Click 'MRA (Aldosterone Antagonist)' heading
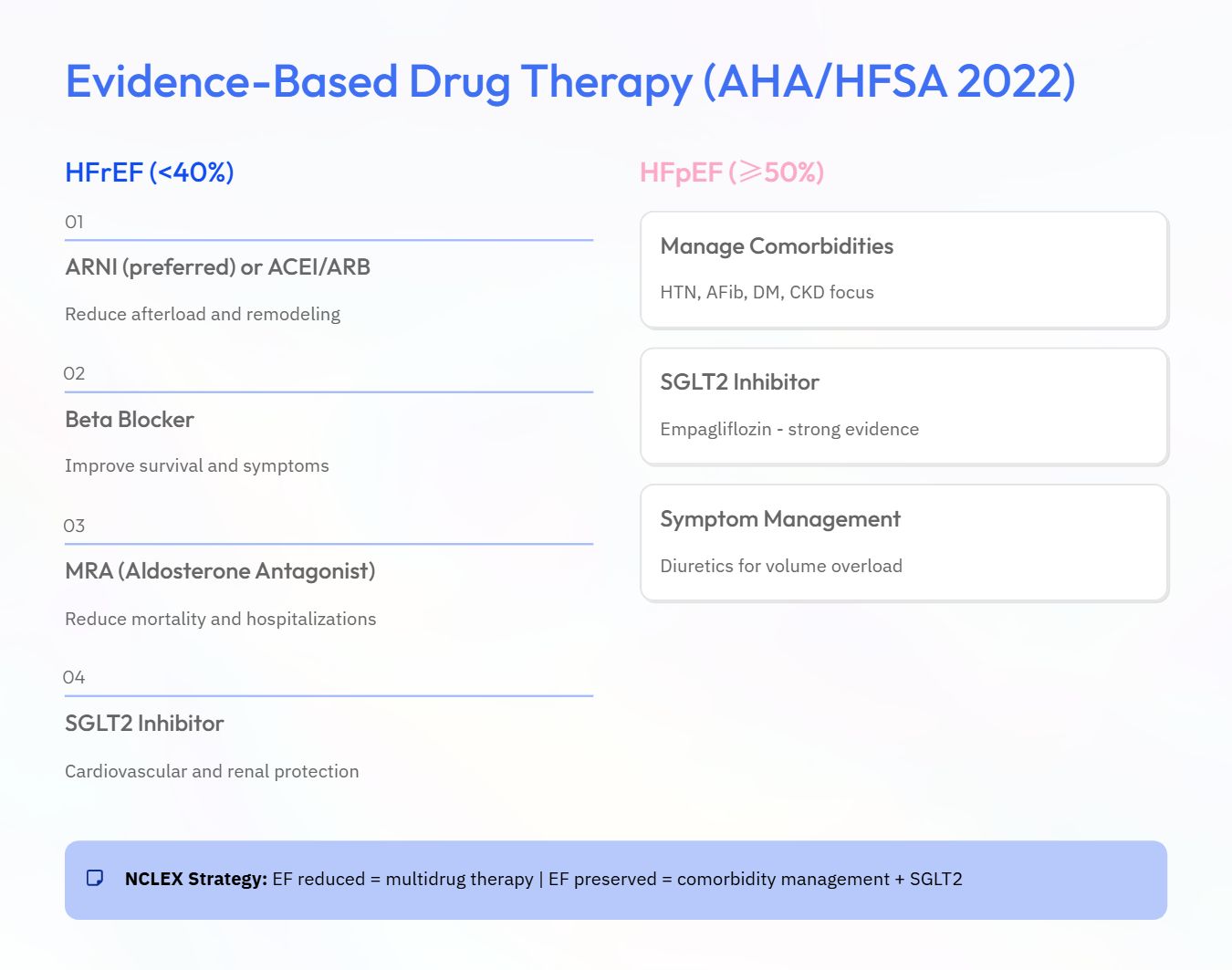 point(220,571)
